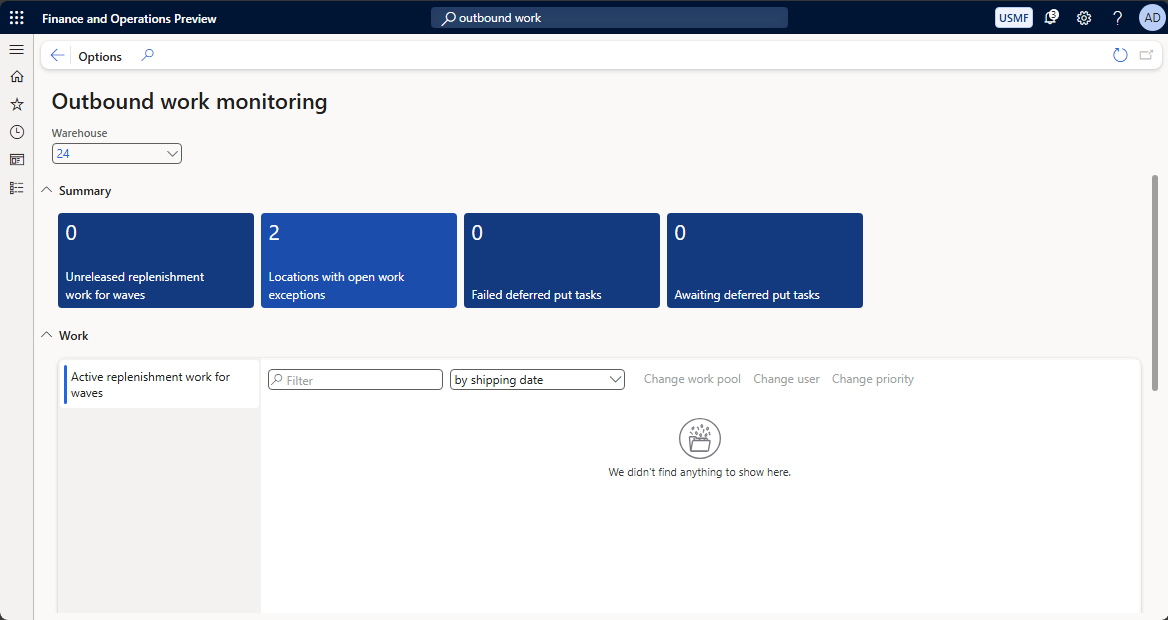Open the Help question mark
The width and height of the screenshot is (1168, 620).
[x=1117, y=18]
